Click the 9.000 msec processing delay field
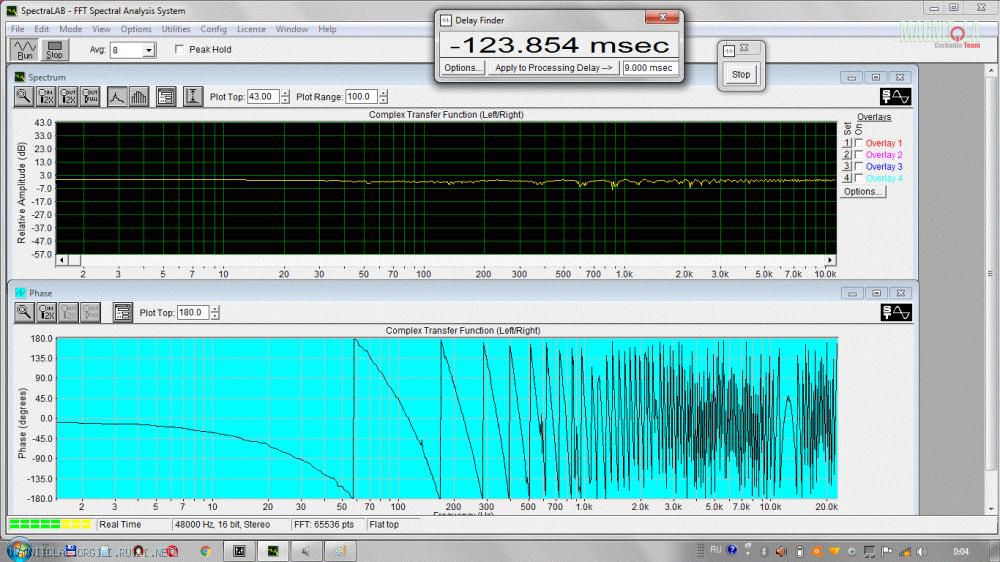Screen dimensions: 1000x562 pyautogui.click(x=649, y=68)
